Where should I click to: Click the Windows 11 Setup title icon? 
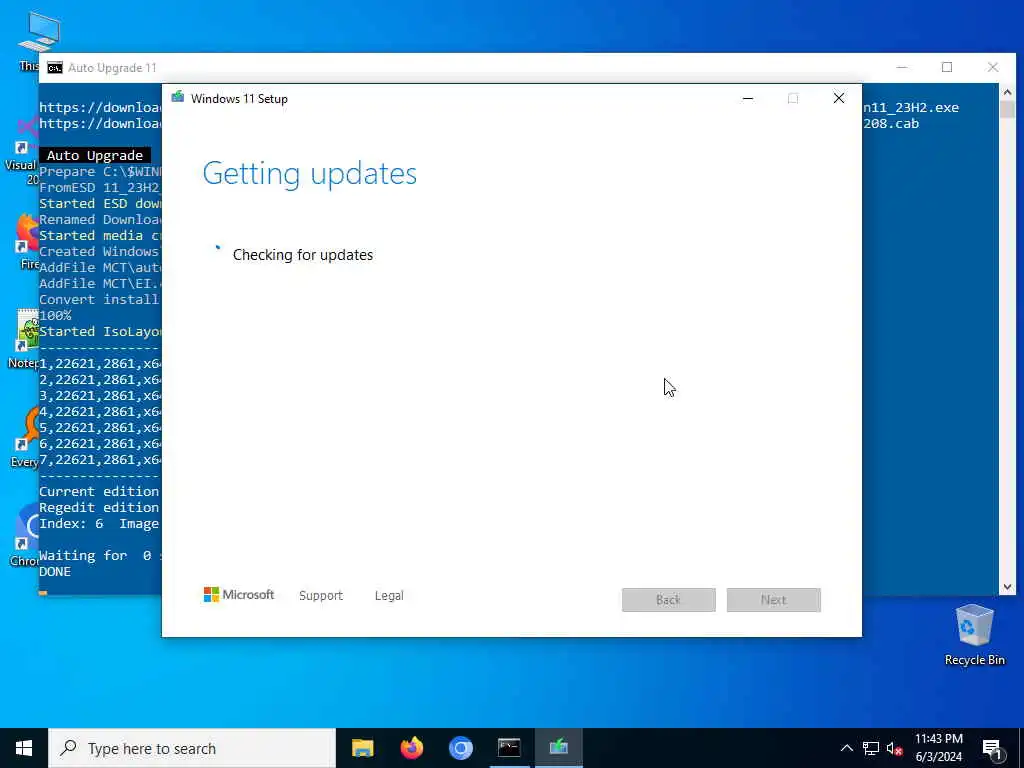(178, 98)
